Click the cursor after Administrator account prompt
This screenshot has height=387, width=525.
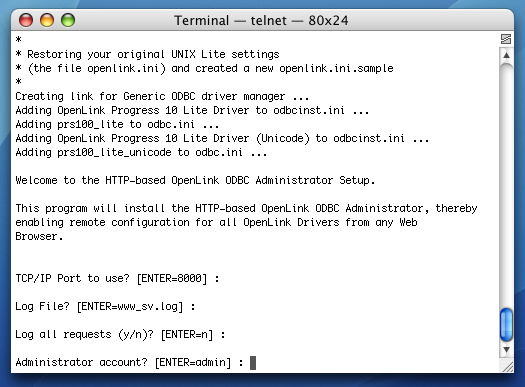(x=253, y=363)
